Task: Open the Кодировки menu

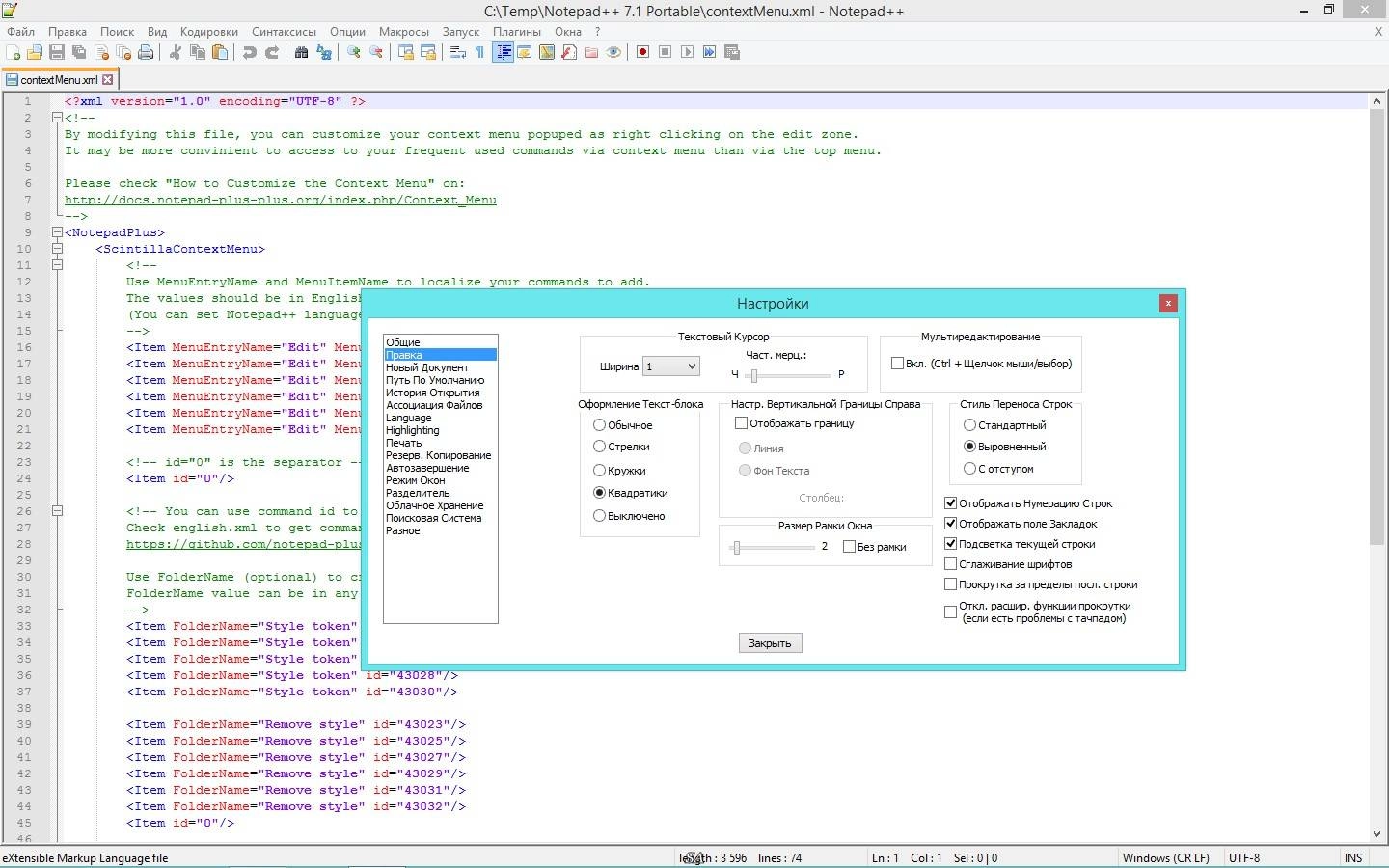Action: coord(208,31)
